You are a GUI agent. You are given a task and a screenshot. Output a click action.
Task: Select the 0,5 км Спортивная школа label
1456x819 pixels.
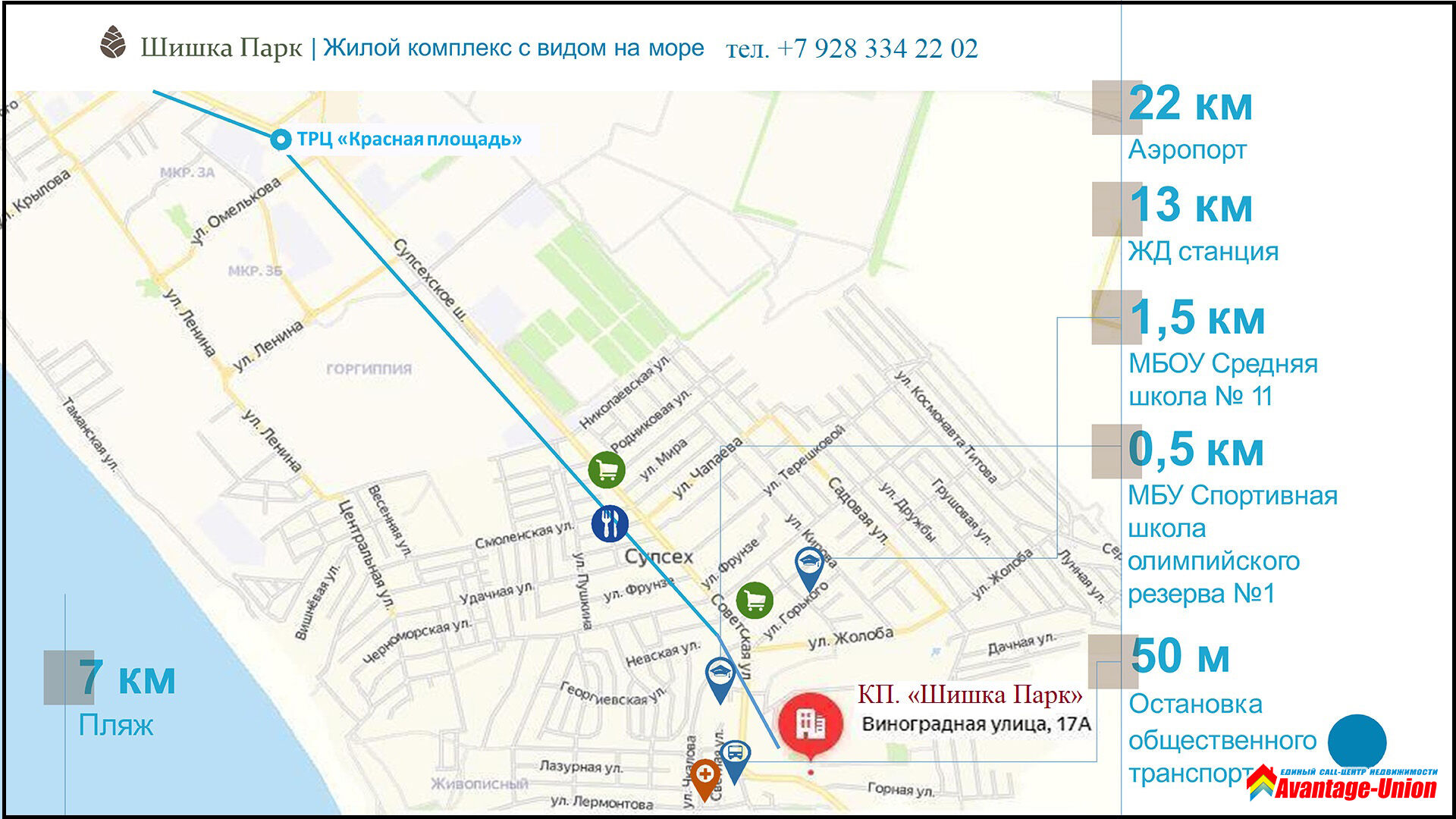pyautogui.click(x=1232, y=519)
